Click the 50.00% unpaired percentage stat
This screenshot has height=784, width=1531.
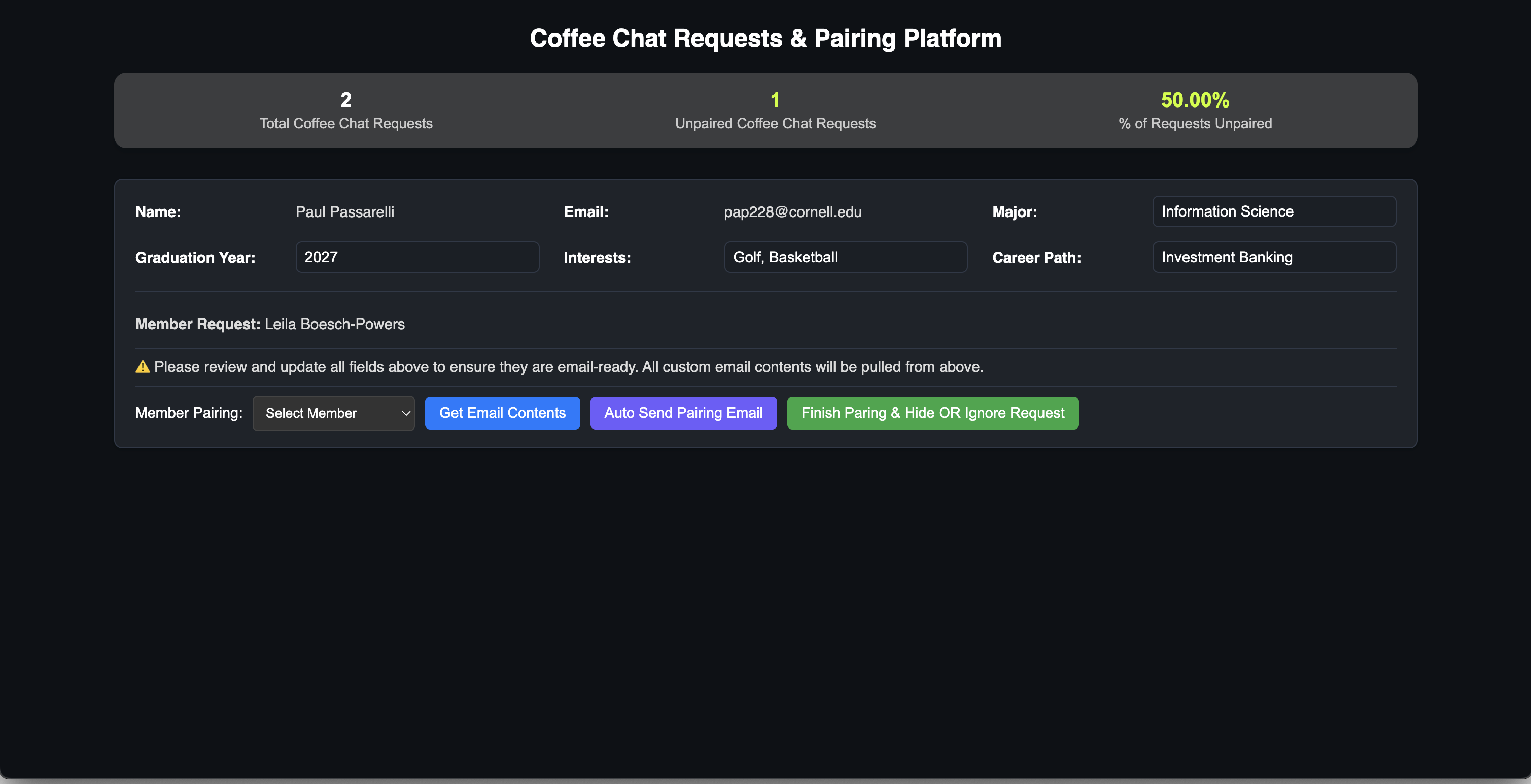pyautogui.click(x=1195, y=100)
